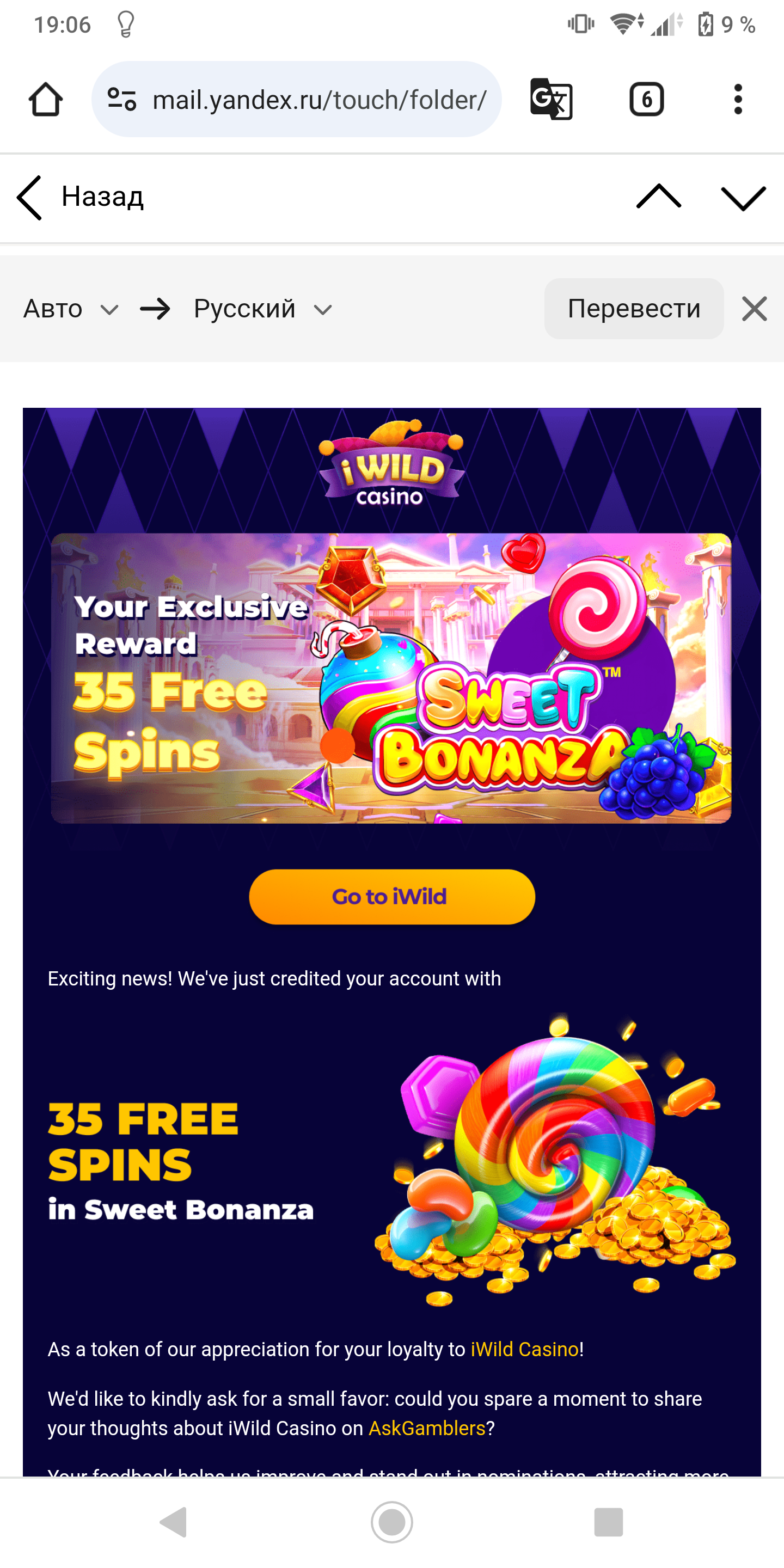784x1568 pixels.
Task: Click the Перевести translate button
Action: pos(634,309)
